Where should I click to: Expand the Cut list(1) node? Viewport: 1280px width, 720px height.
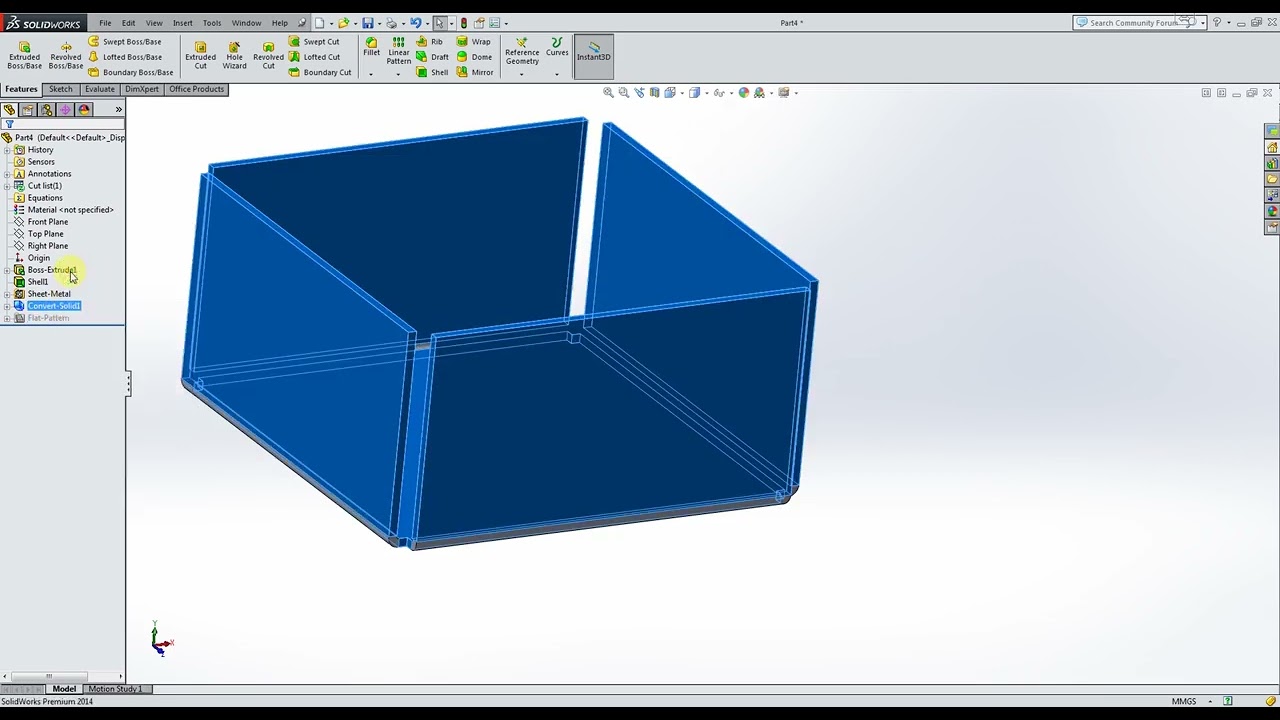pyautogui.click(x=7, y=186)
